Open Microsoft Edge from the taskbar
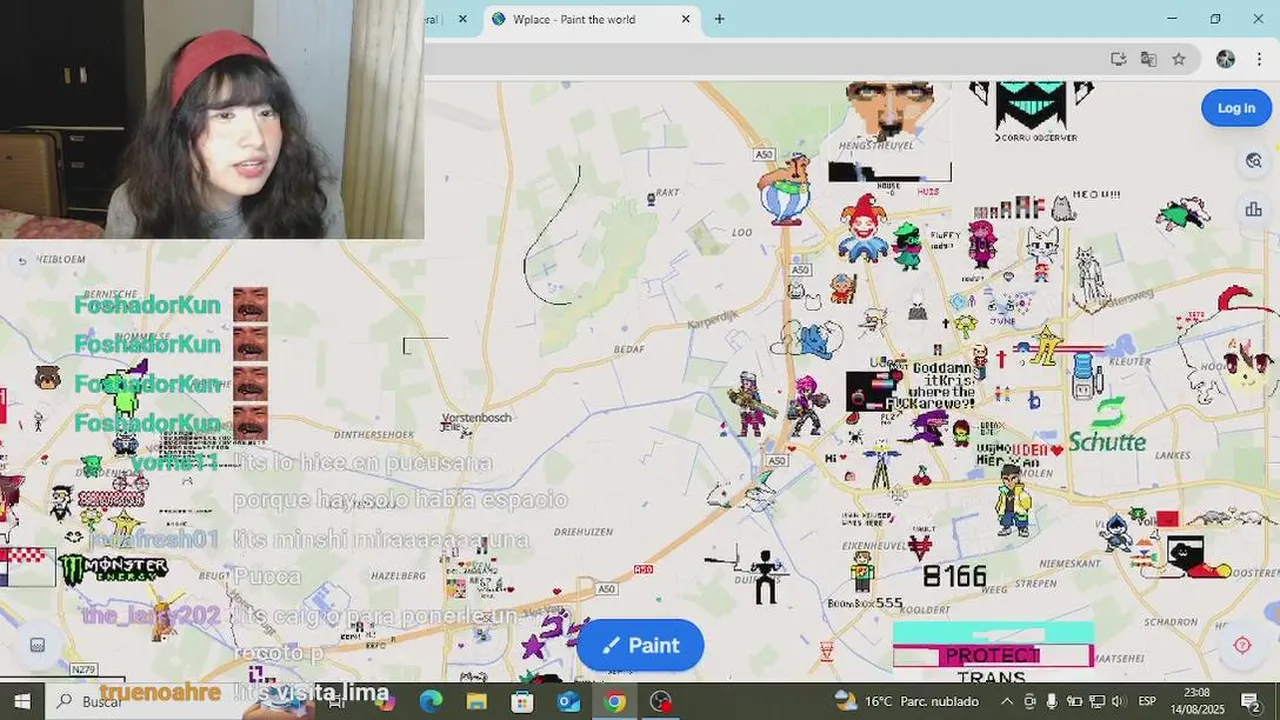The width and height of the screenshot is (1280, 720). [431, 701]
